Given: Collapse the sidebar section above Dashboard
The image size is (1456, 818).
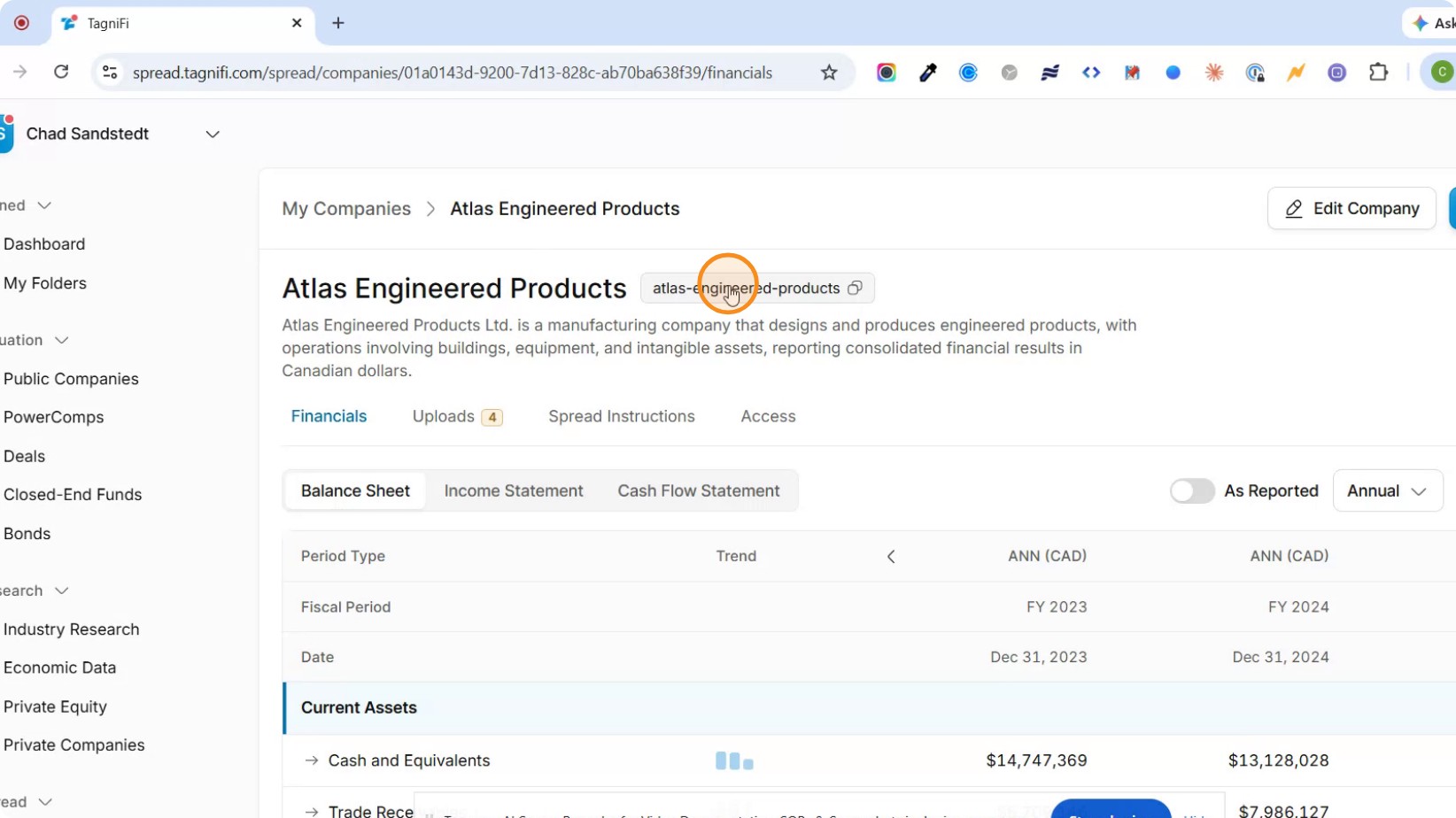Looking at the screenshot, I should 44,205.
